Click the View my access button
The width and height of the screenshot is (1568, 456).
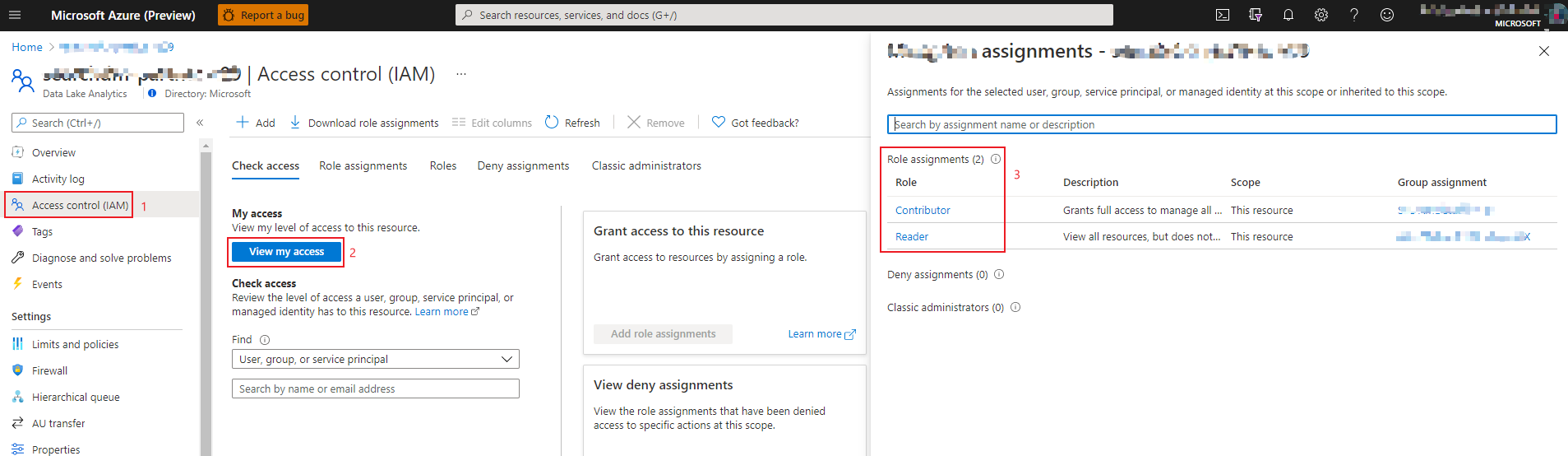pyautogui.click(x=286, y=252)
